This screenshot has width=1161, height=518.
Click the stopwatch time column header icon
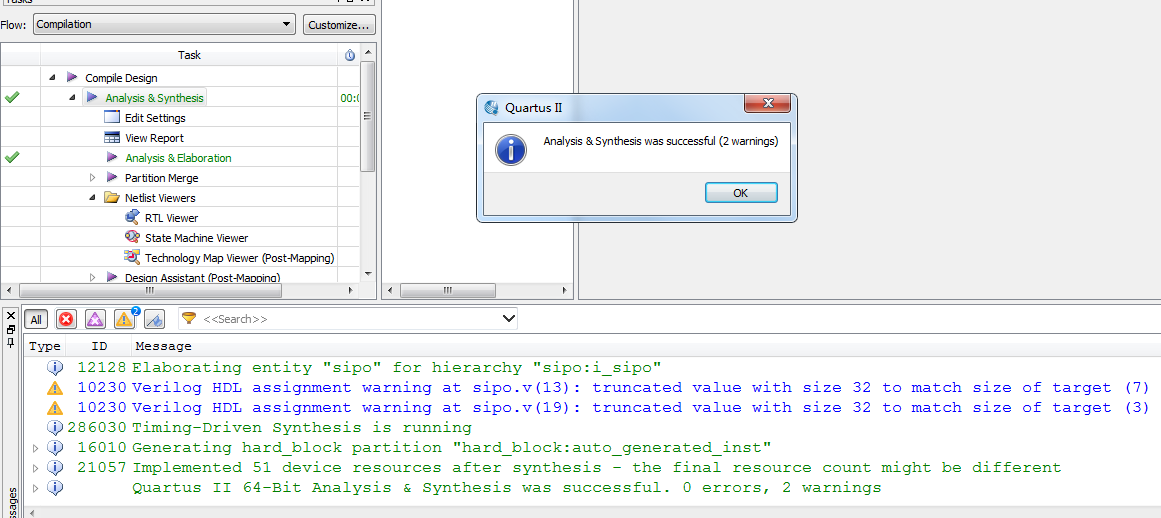click(349, 55)
